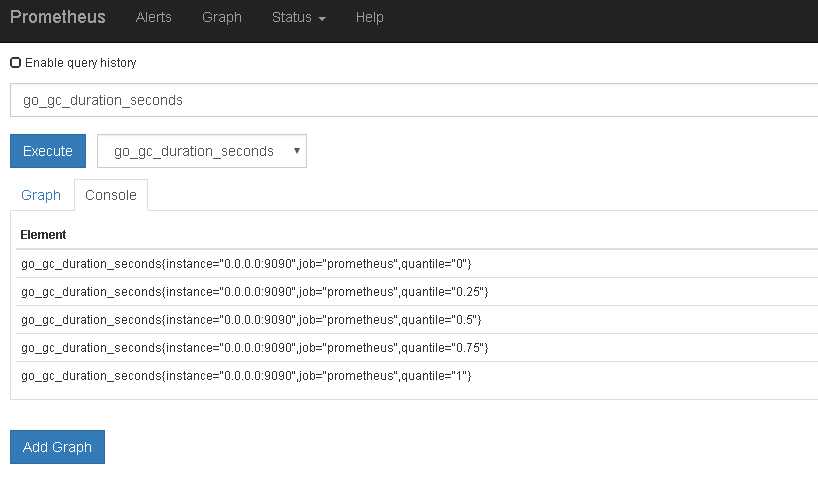Select the row with quantile="0"

(x=417, y=264)
